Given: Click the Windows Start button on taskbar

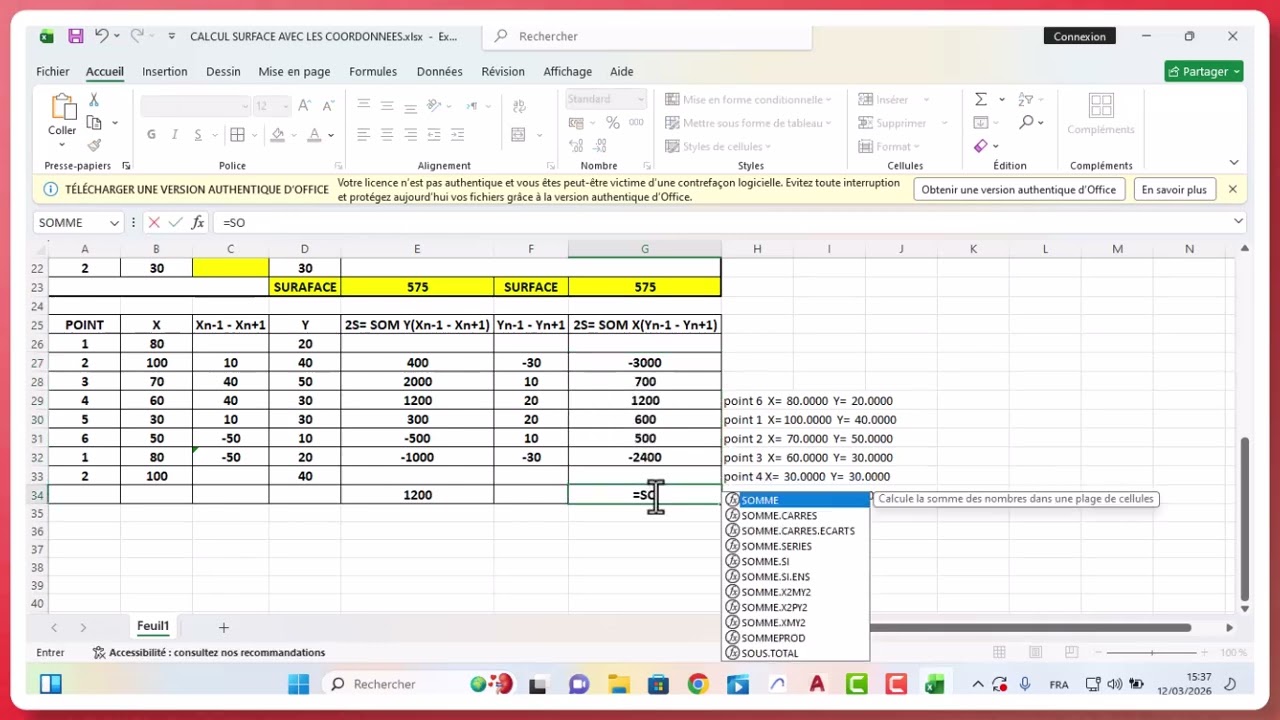Looking at the screenshot, I should pyautogui.click(x=298, y=684).
